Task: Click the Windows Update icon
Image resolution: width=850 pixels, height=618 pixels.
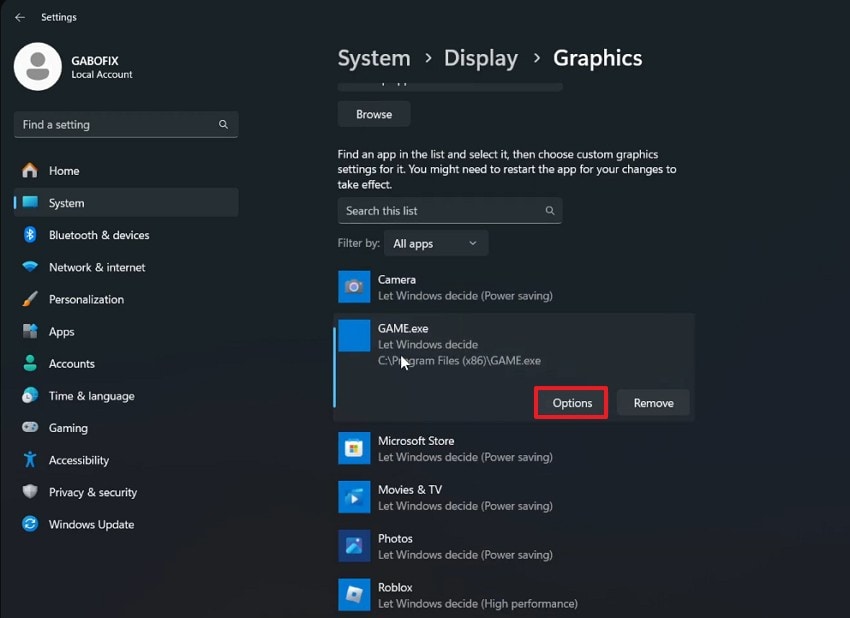Action: pos(28,524)
